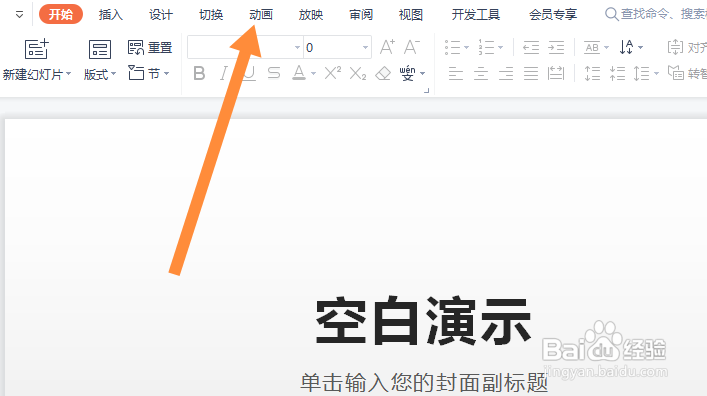This screenshot has width=707, height=396.
Task: Open the 会员专享 tab
Action: (553, 14)
